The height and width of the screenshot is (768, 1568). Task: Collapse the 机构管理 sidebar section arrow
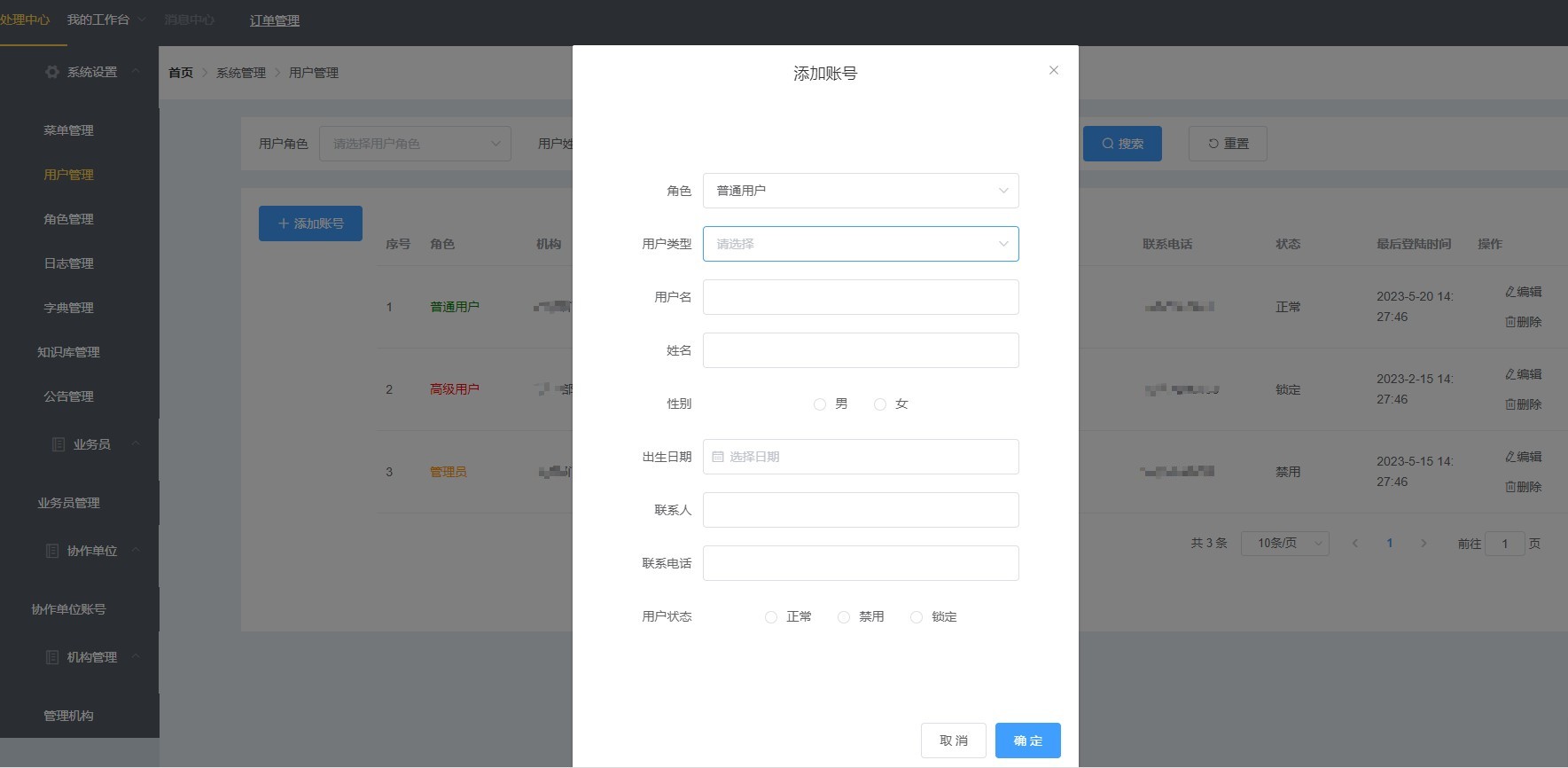[x=136, y=656]
